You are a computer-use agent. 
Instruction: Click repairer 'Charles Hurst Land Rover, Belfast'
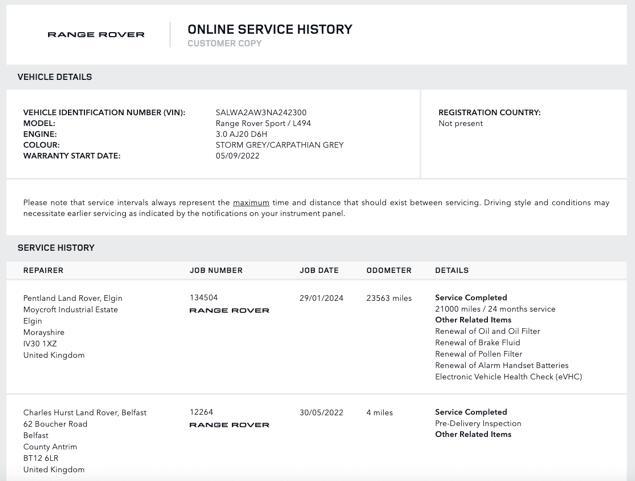pyautogui.click(x=85, y=413)
